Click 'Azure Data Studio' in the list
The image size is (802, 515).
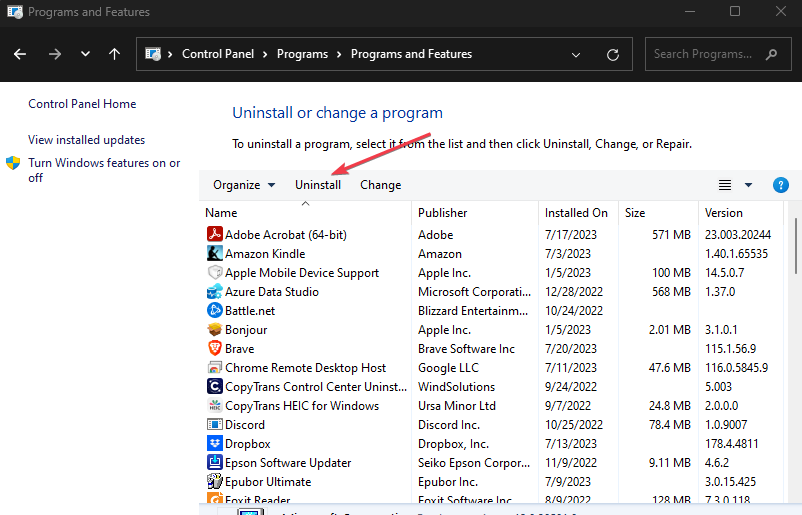[272, 292]
